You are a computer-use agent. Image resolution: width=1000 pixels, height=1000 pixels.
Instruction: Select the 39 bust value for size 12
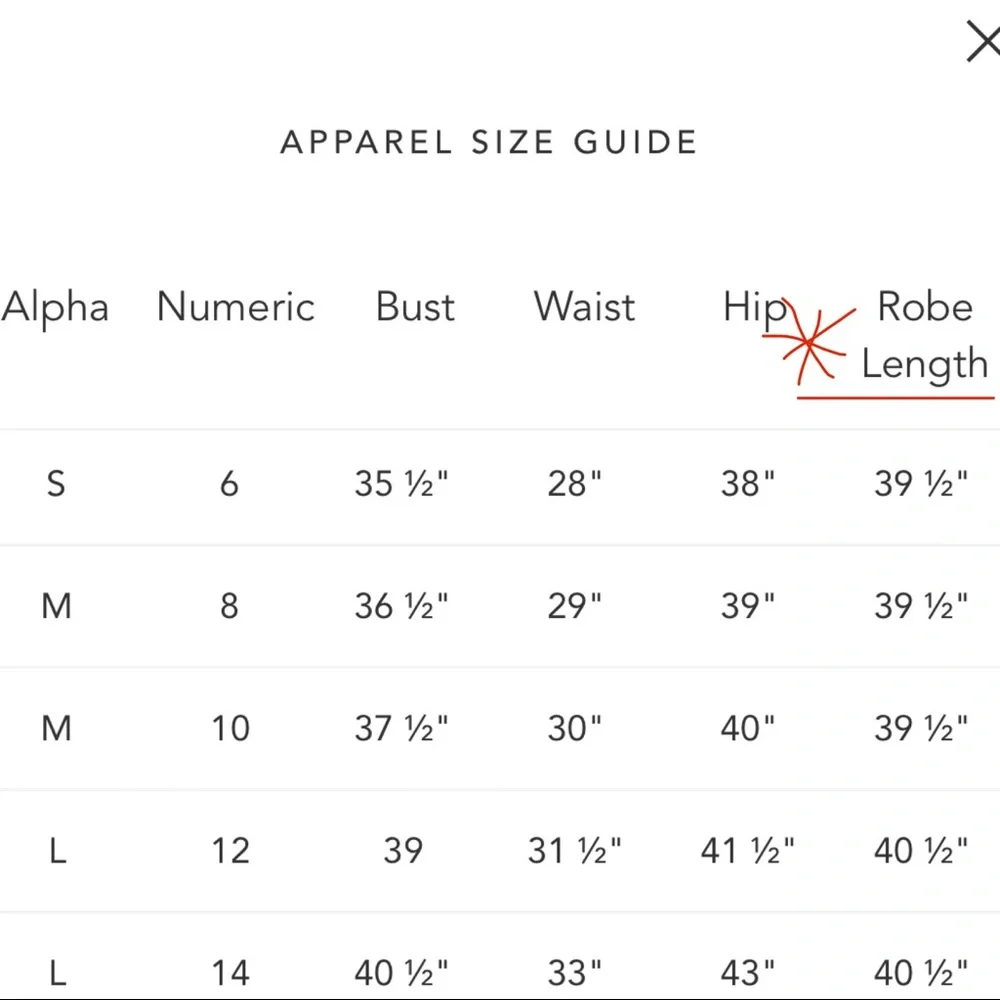click(x=402, y=851)
